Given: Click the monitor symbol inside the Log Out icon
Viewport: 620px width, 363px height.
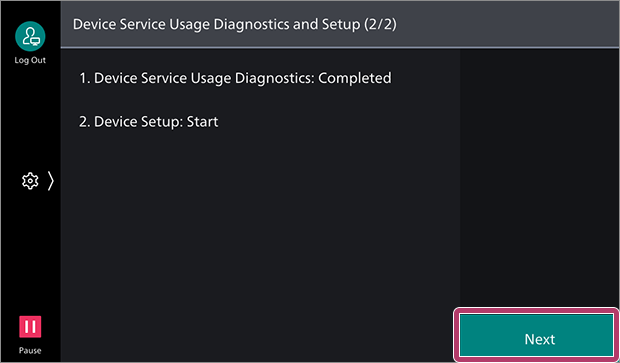Looking at the screenshot, I should pyautogui.click(x=36, y=40).
